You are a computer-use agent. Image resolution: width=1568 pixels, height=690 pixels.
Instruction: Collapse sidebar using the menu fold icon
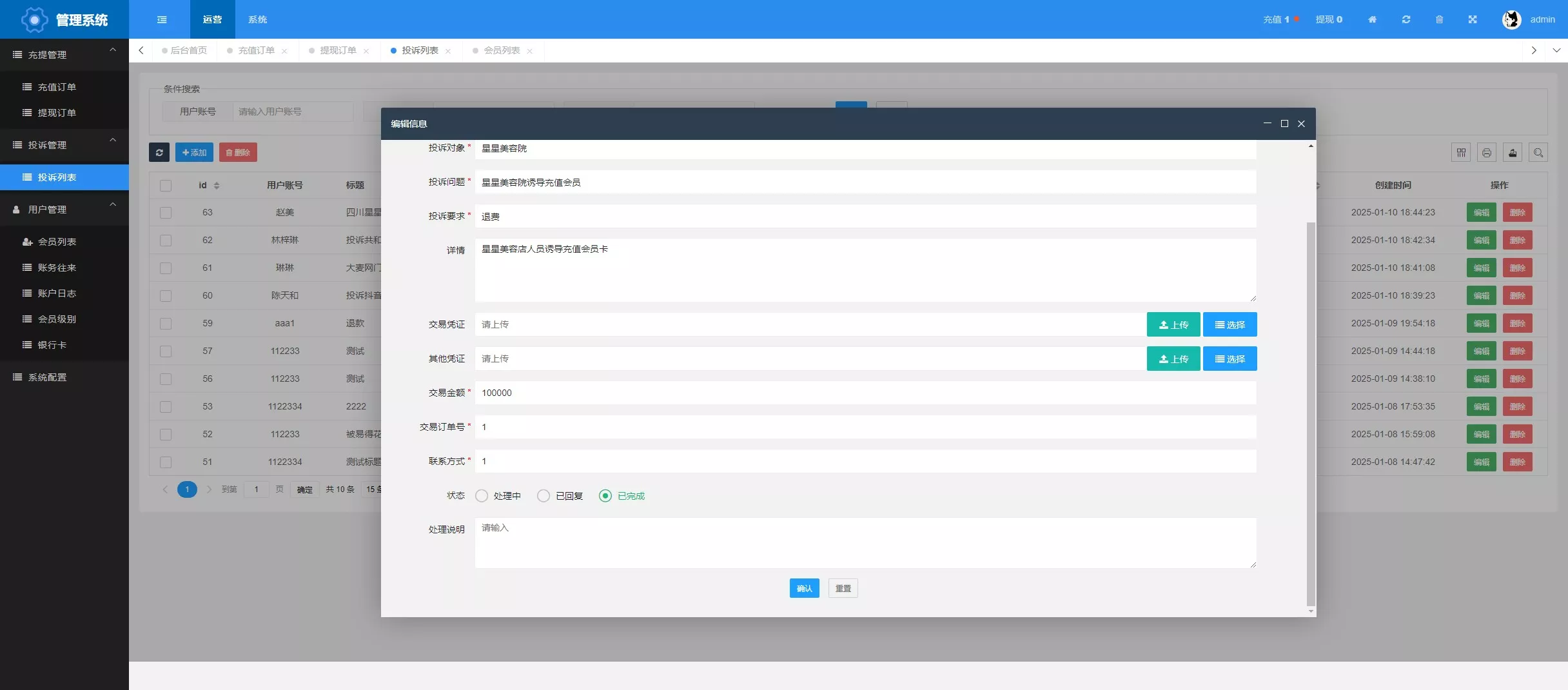click(x=162, y=19)
